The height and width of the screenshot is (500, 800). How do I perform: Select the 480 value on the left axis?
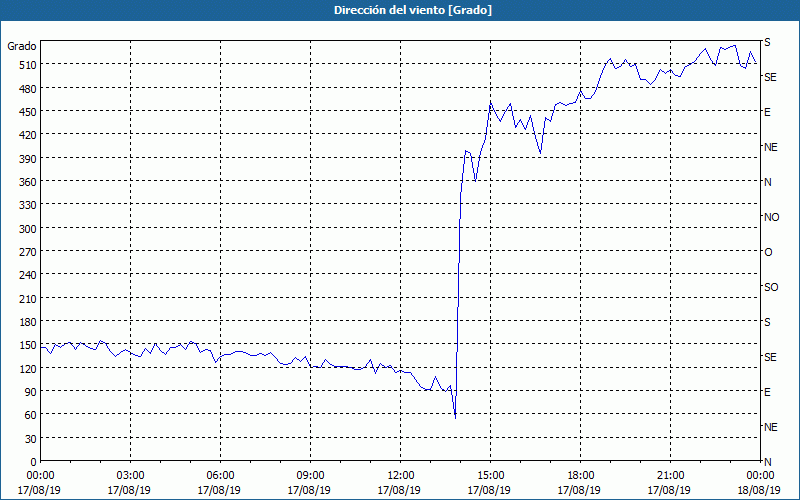pos(29,88)
